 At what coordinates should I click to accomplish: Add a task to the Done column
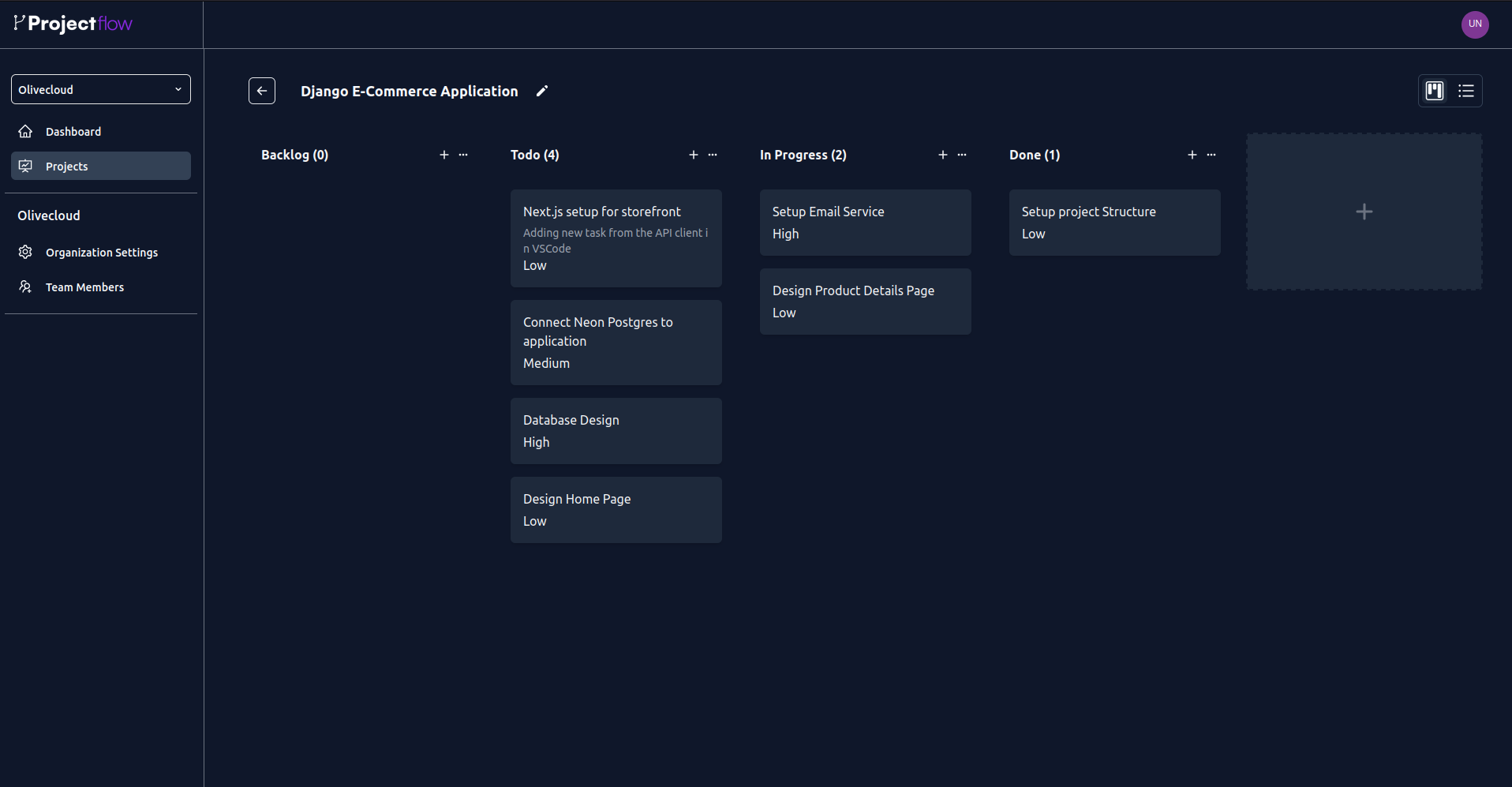1192,155
